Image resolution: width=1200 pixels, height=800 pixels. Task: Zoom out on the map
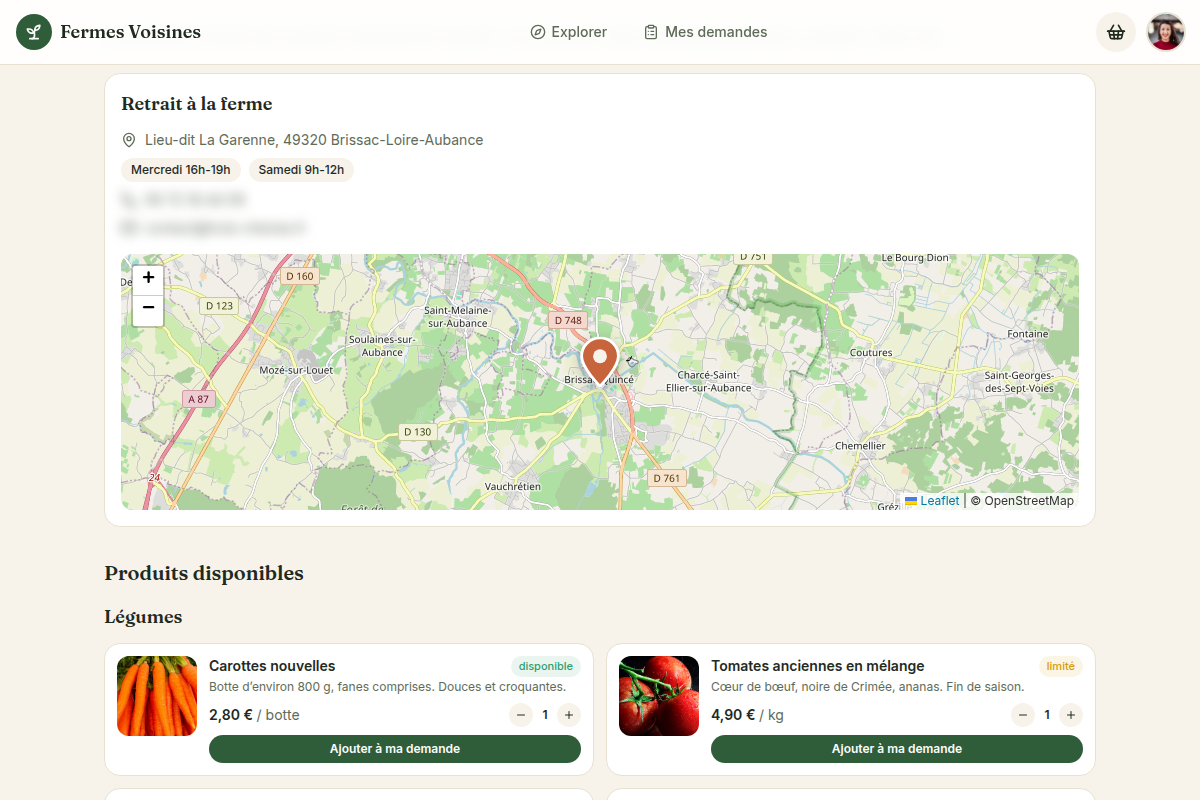pos(148,309)
